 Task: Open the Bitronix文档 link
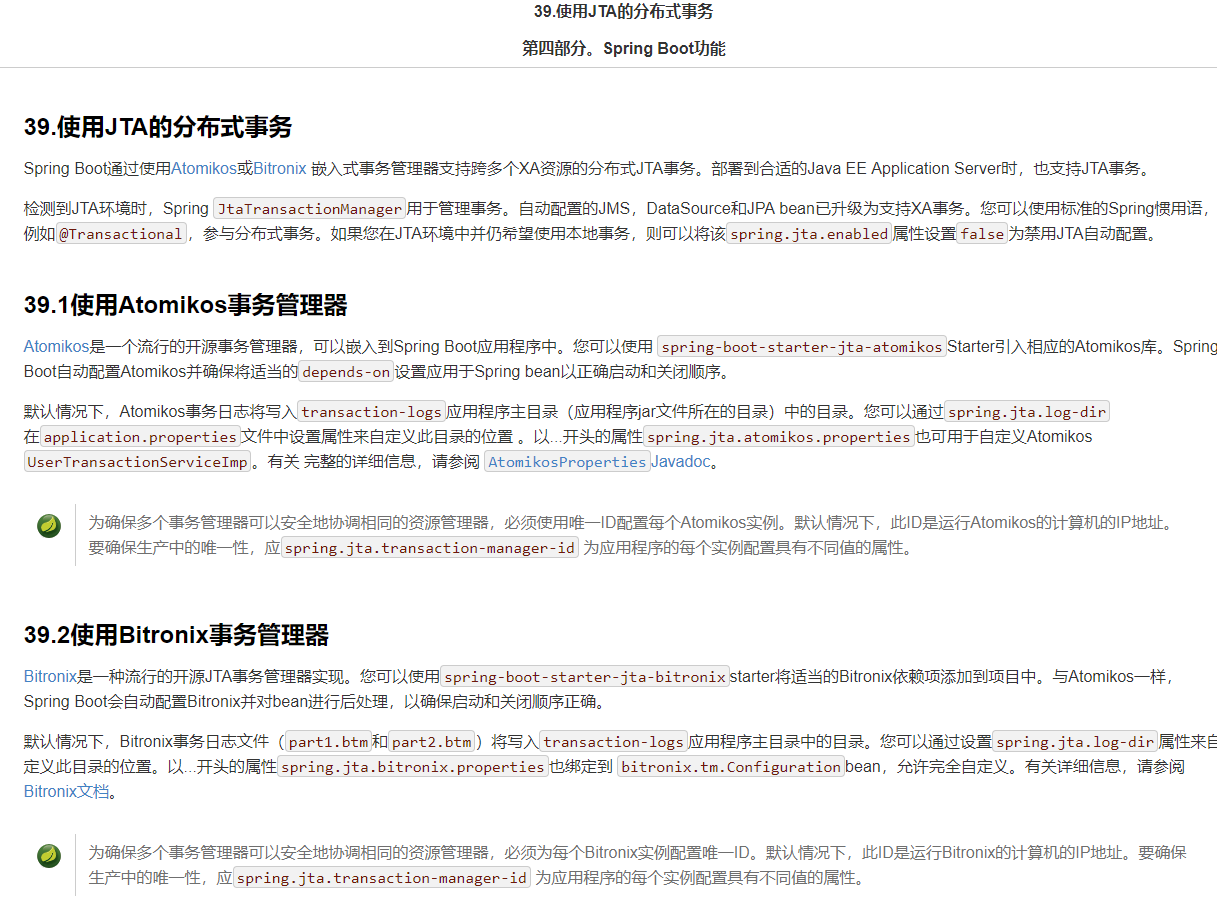point(65,792)
